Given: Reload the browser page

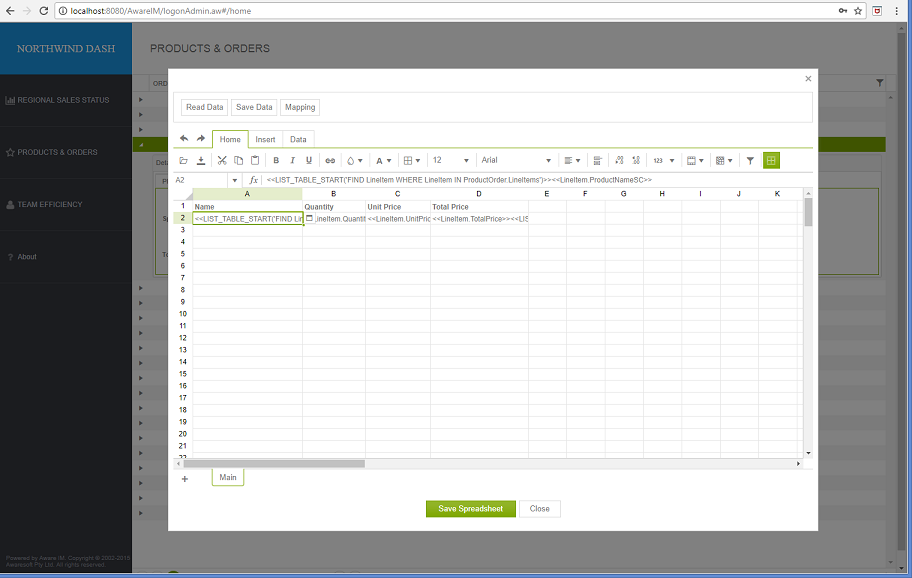Looking at the screenshot, I should click(x=44, y=11).
